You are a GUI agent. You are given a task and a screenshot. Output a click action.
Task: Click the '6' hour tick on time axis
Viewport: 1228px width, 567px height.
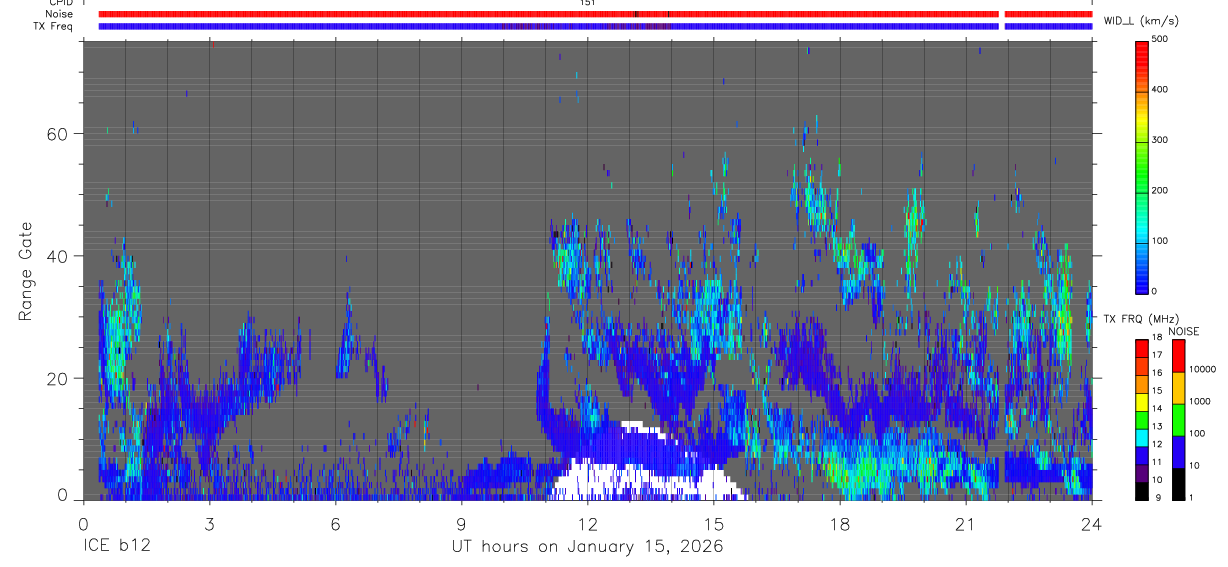(336, 524)
